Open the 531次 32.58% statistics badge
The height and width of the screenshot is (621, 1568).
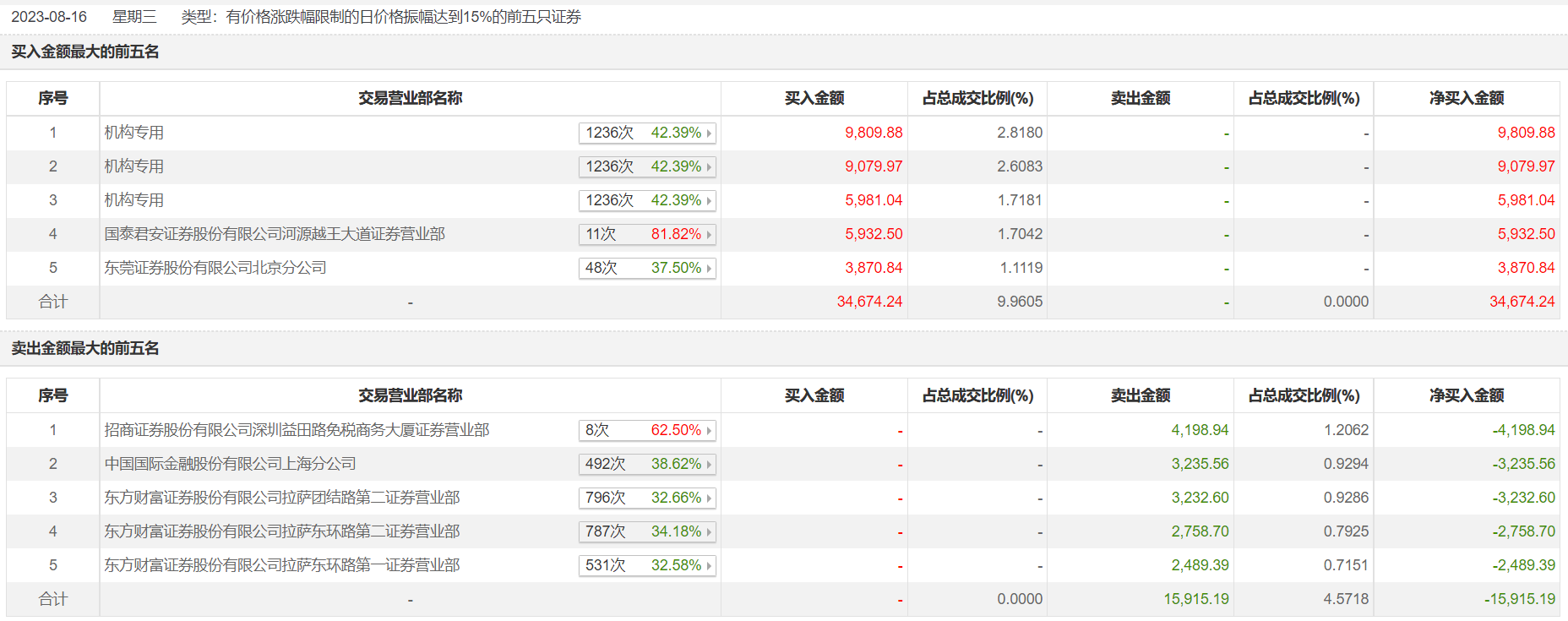(647, 566)
